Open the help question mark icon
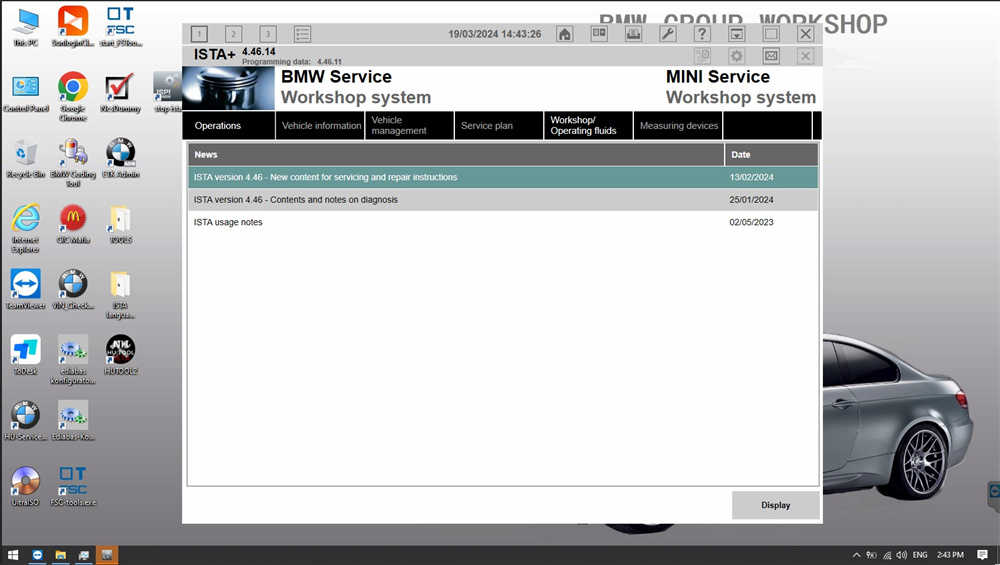Image resolution: width=1000 pixels, height=565 pixels. [x=702, y=34]
